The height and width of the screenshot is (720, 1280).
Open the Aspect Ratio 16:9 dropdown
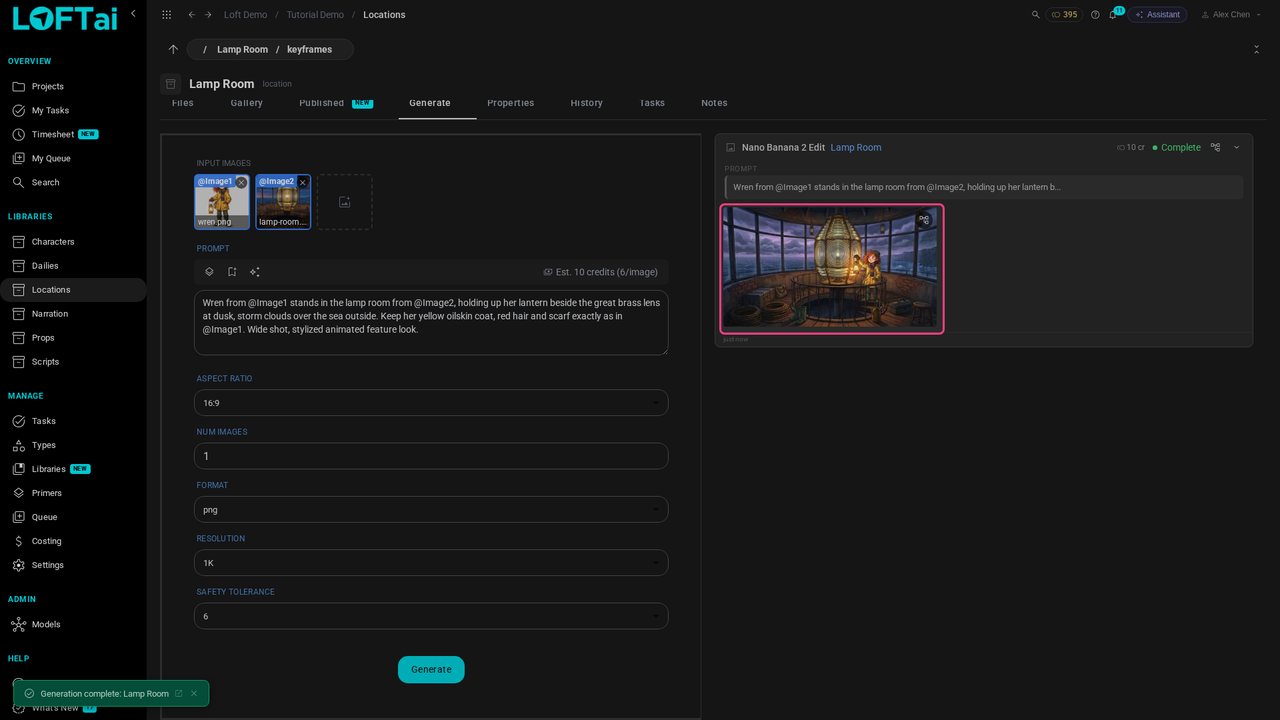(x=431, y=403)
